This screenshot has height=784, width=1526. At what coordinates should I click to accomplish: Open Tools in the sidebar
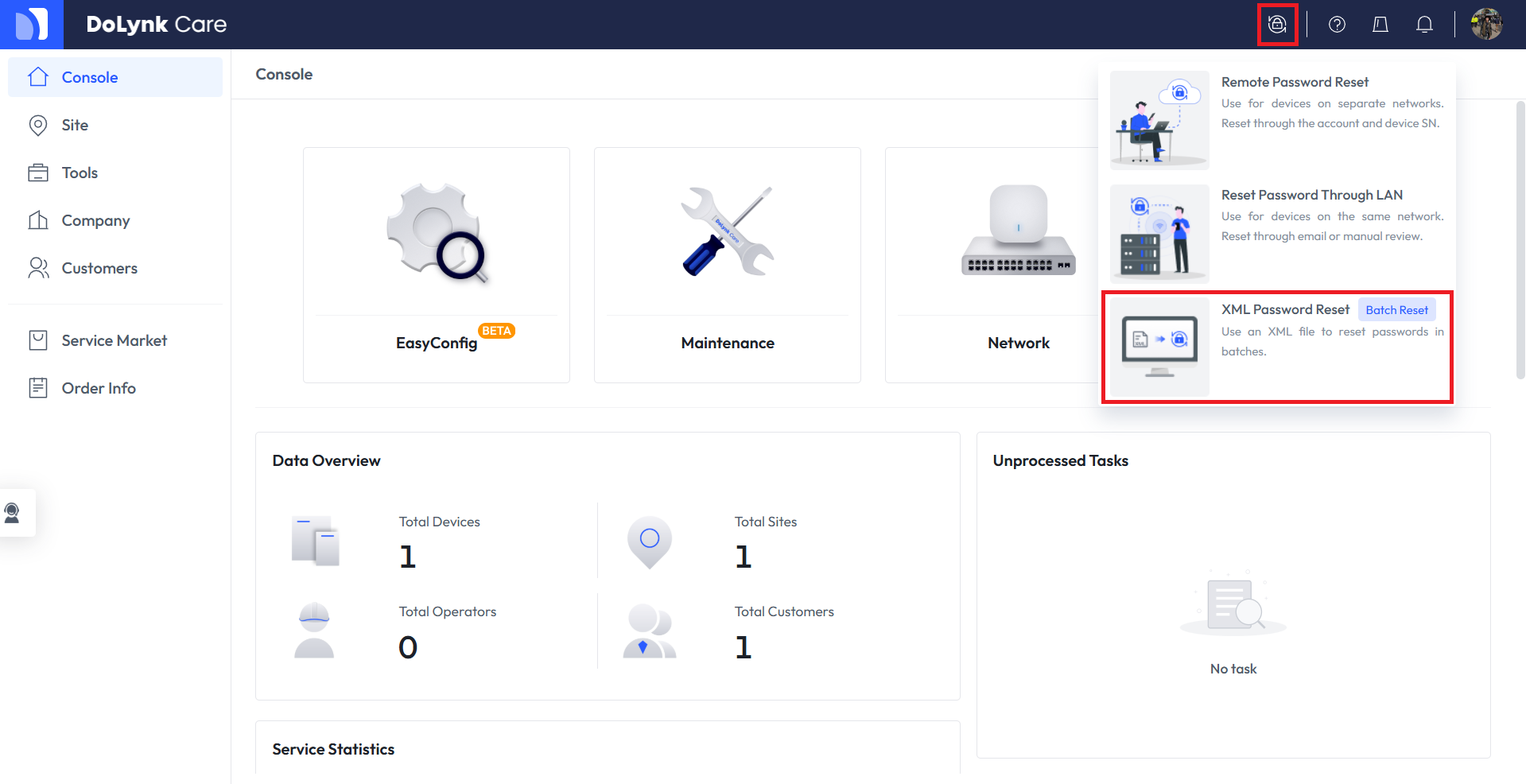click(x=115, y=173)
